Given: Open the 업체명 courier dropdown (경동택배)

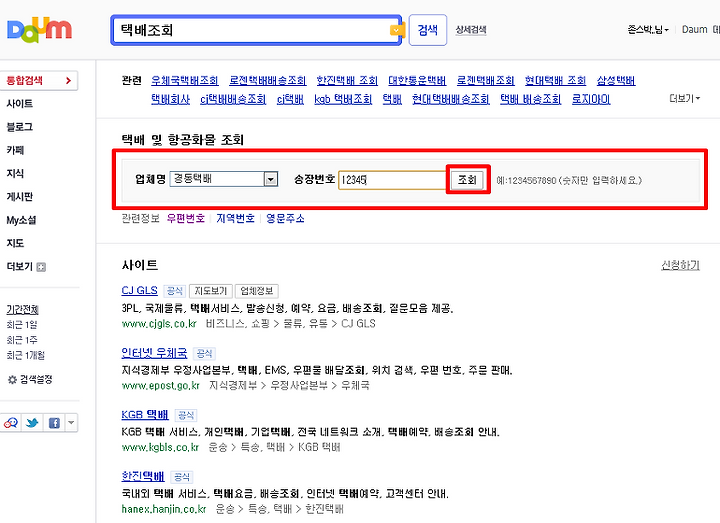Looking at the screenshot, I should click(x=224, y=179).
